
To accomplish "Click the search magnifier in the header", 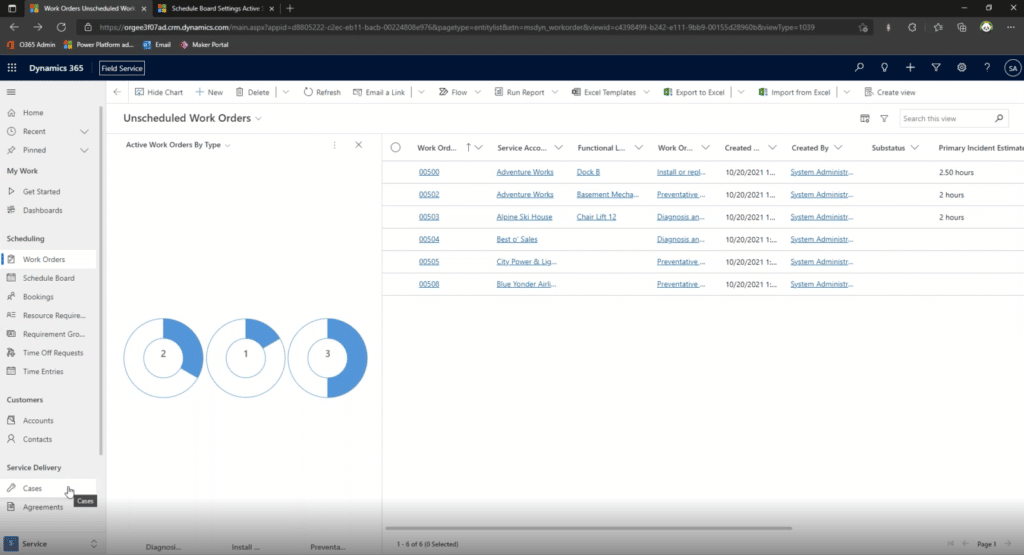I will pyautogui.click(x=859, y=68).
